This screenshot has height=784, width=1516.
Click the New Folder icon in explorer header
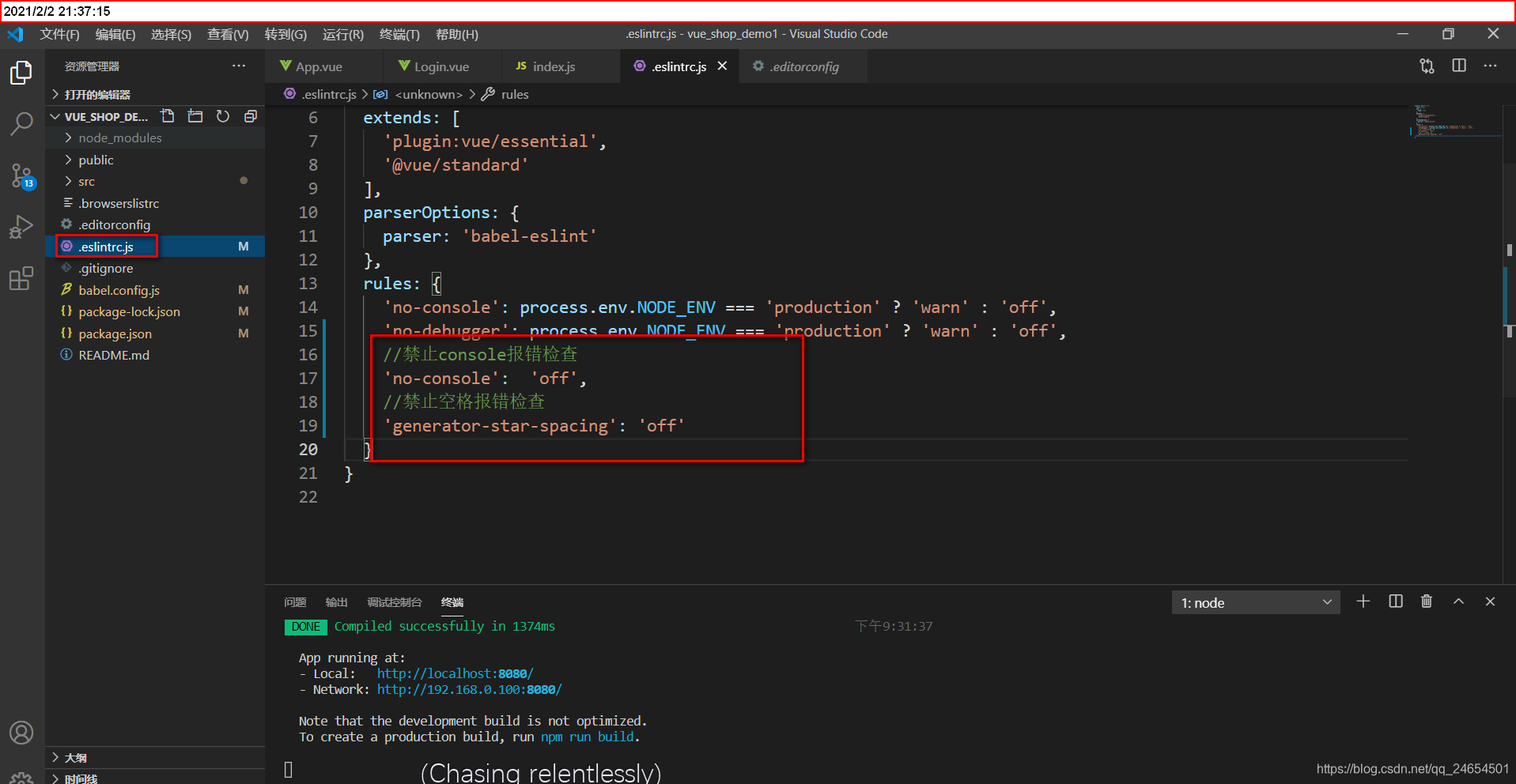pyautogui.click(x=195, y=116)
